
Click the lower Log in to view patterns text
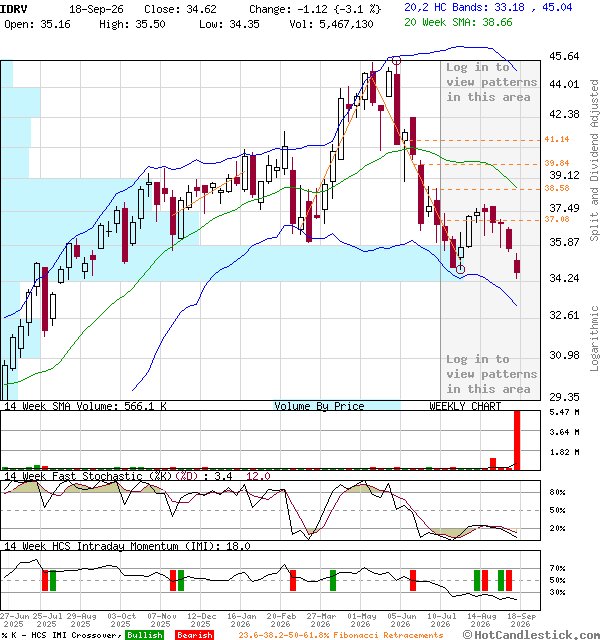pos(491,374)
